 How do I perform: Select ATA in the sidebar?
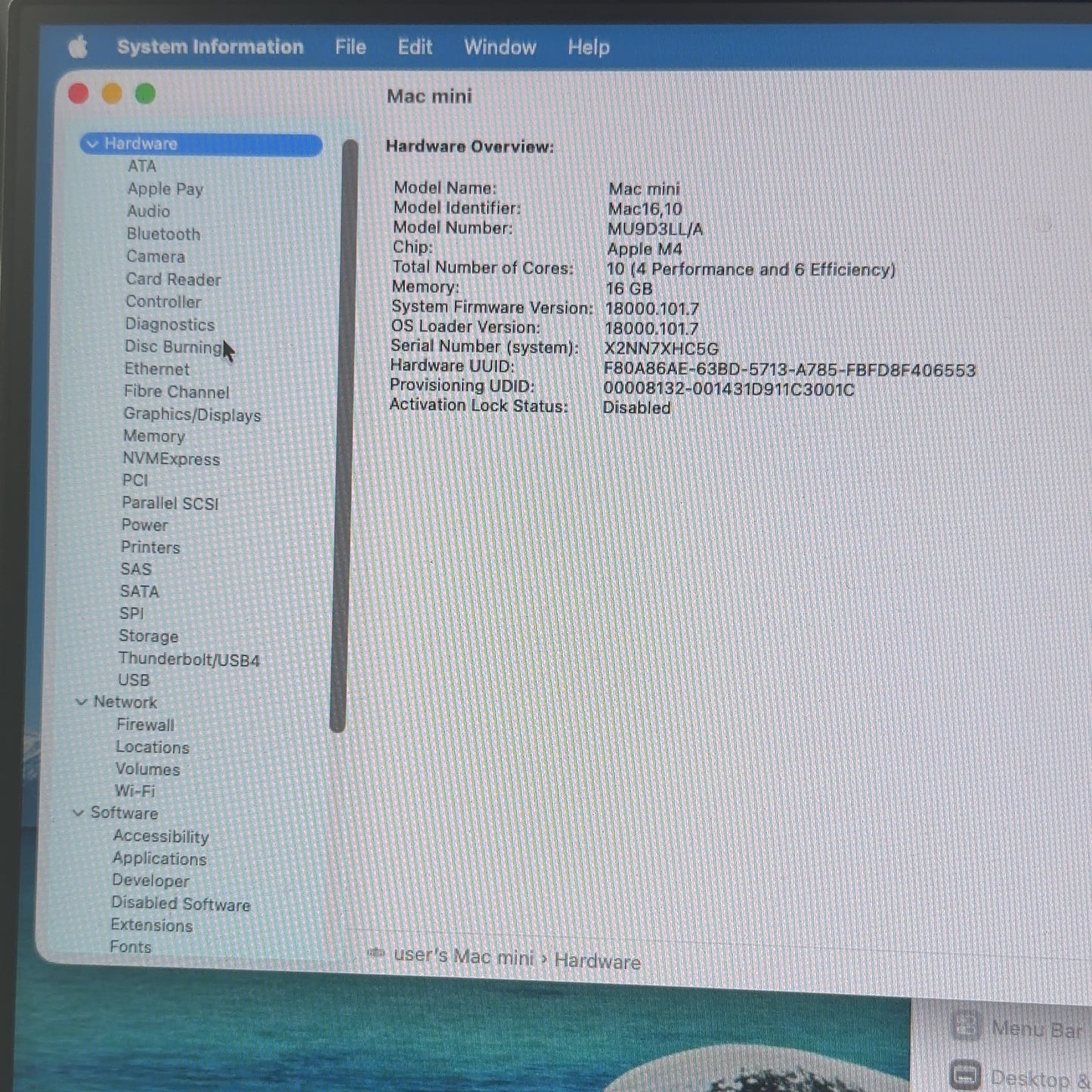(x=142, y=166)
